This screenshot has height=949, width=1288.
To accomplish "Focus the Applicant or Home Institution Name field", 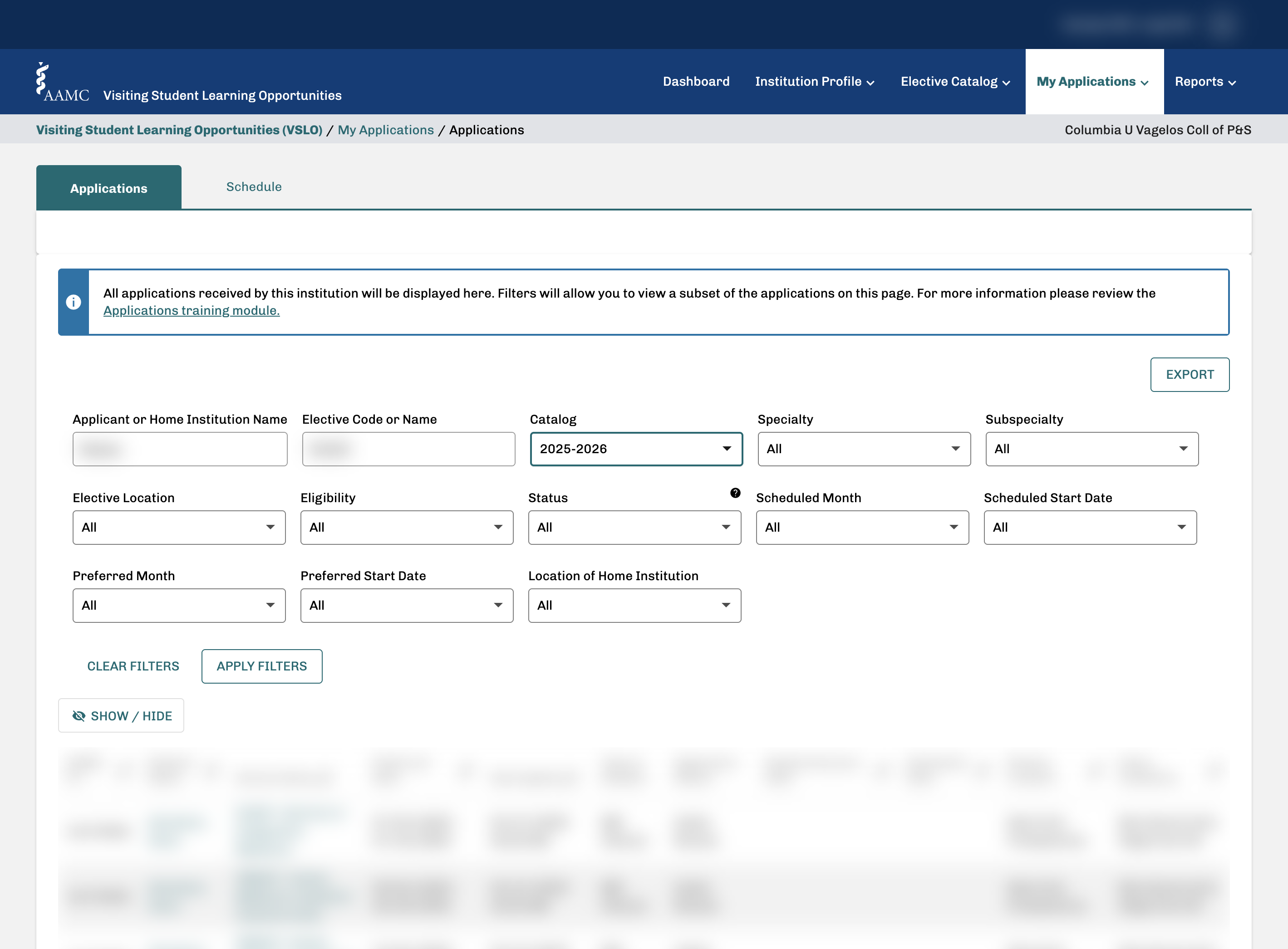I will click(x=180, y=449).
